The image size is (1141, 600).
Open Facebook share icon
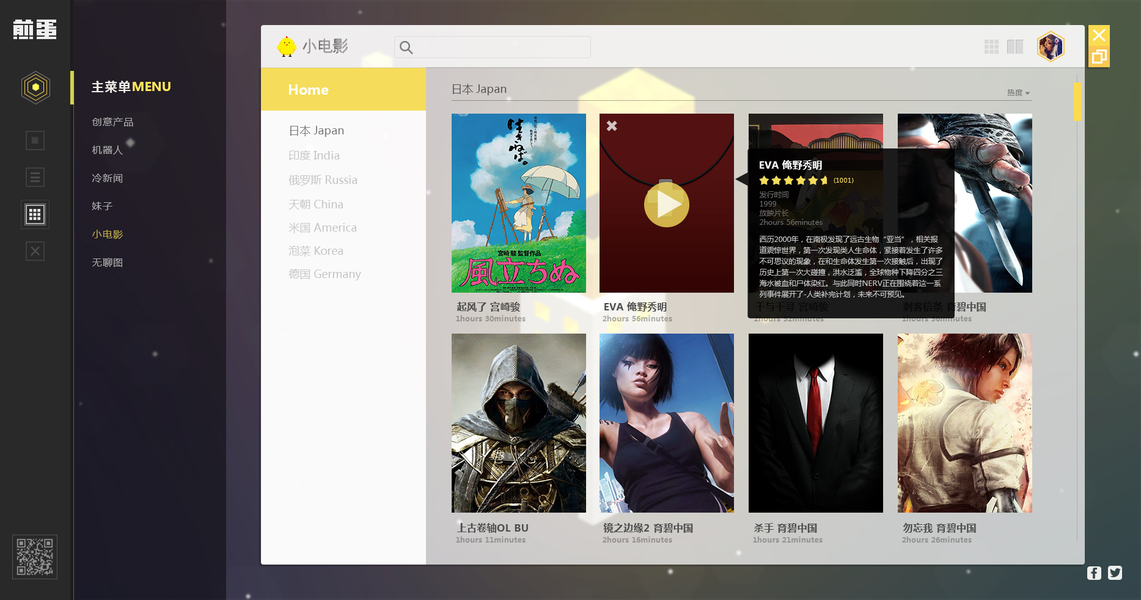pos(1094,573)
